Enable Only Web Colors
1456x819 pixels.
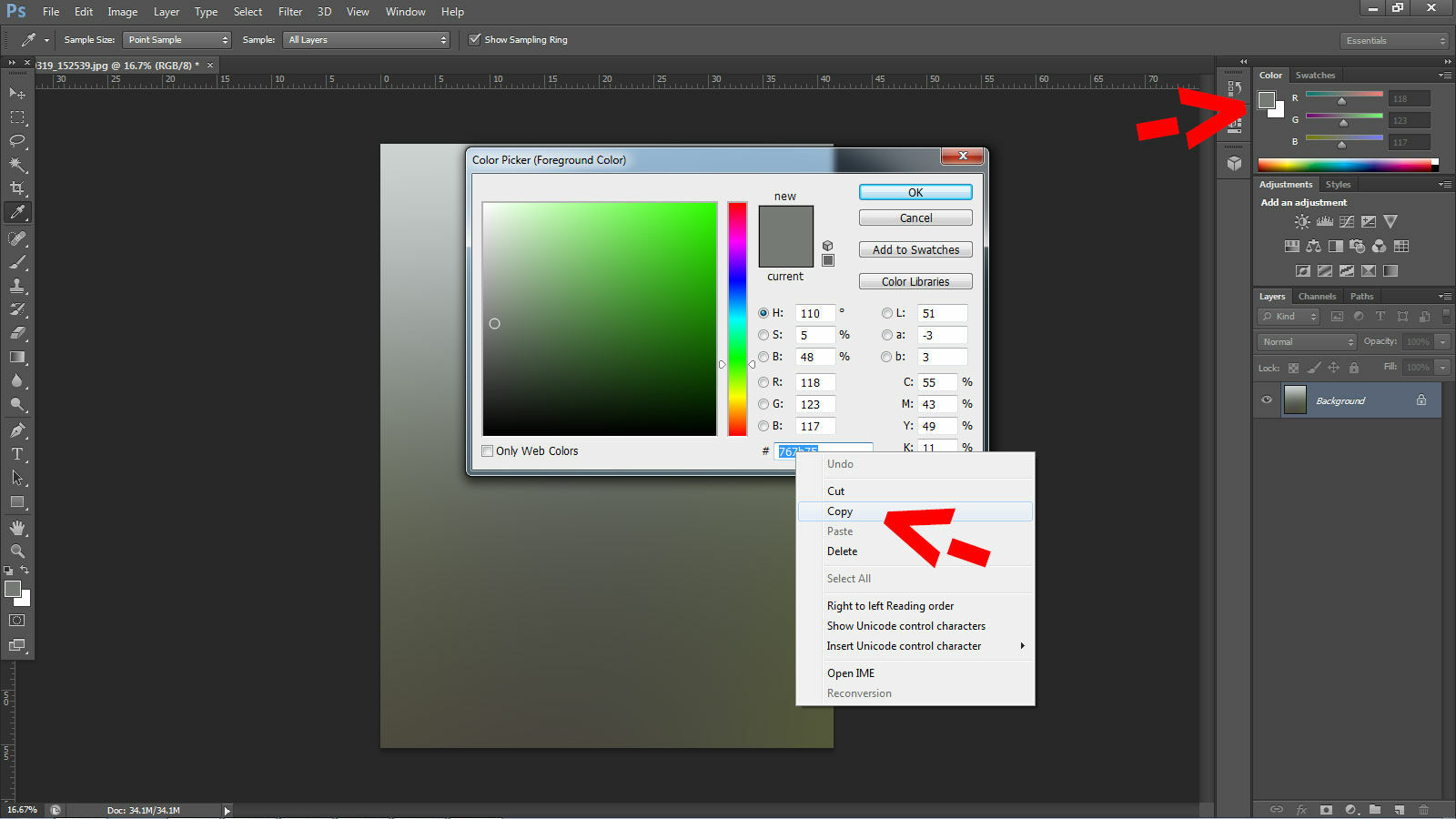point(488,450)
